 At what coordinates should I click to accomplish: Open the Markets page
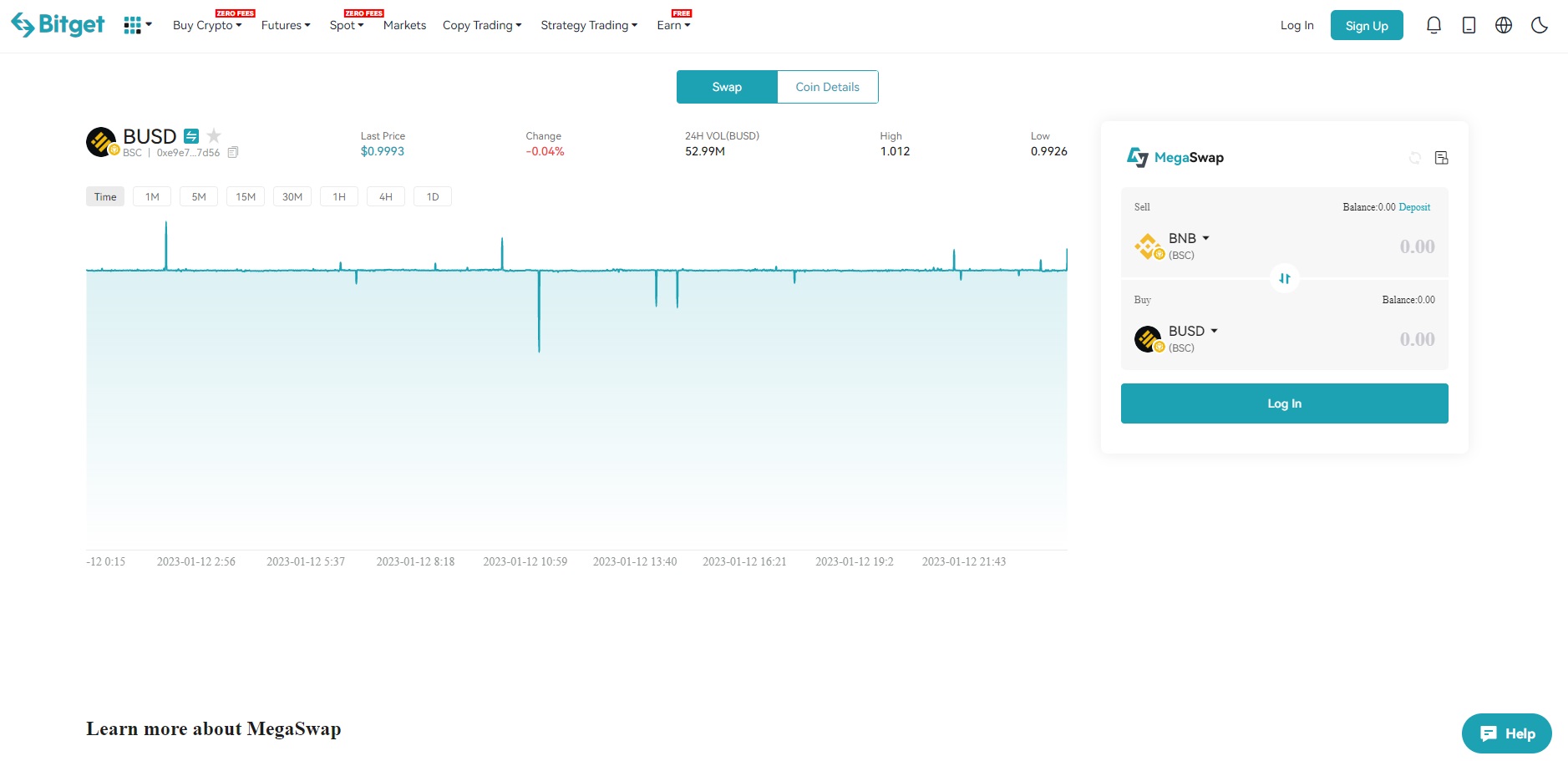pyautogui.click(x=404, y=25)
